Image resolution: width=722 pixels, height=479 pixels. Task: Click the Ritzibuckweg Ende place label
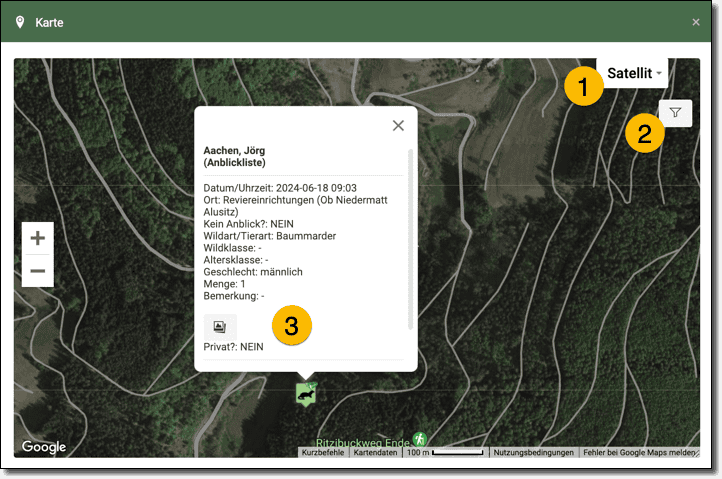pyautogui.click(x=362, y=441)
